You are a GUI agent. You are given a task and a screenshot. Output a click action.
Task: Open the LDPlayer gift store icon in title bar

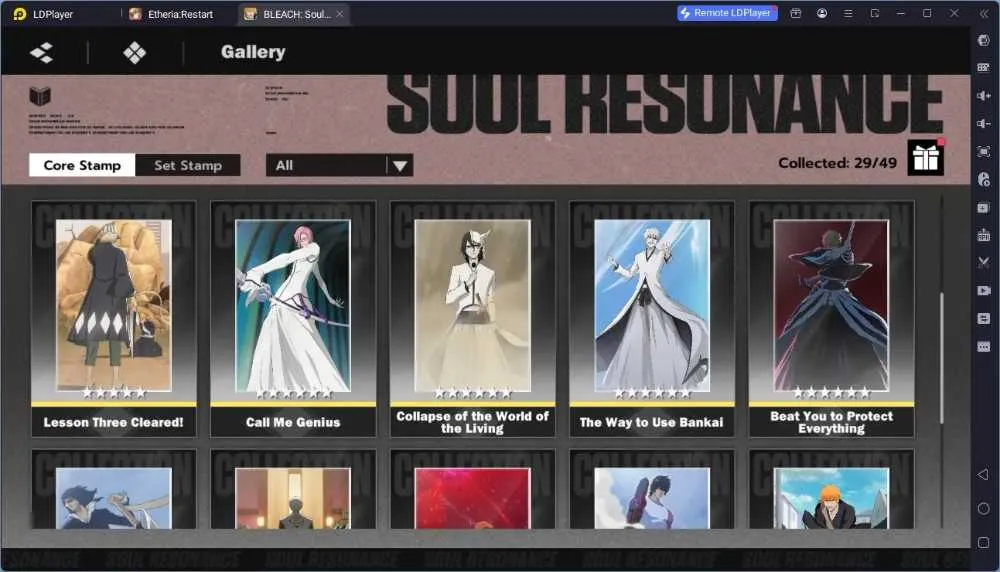(795, 13)
